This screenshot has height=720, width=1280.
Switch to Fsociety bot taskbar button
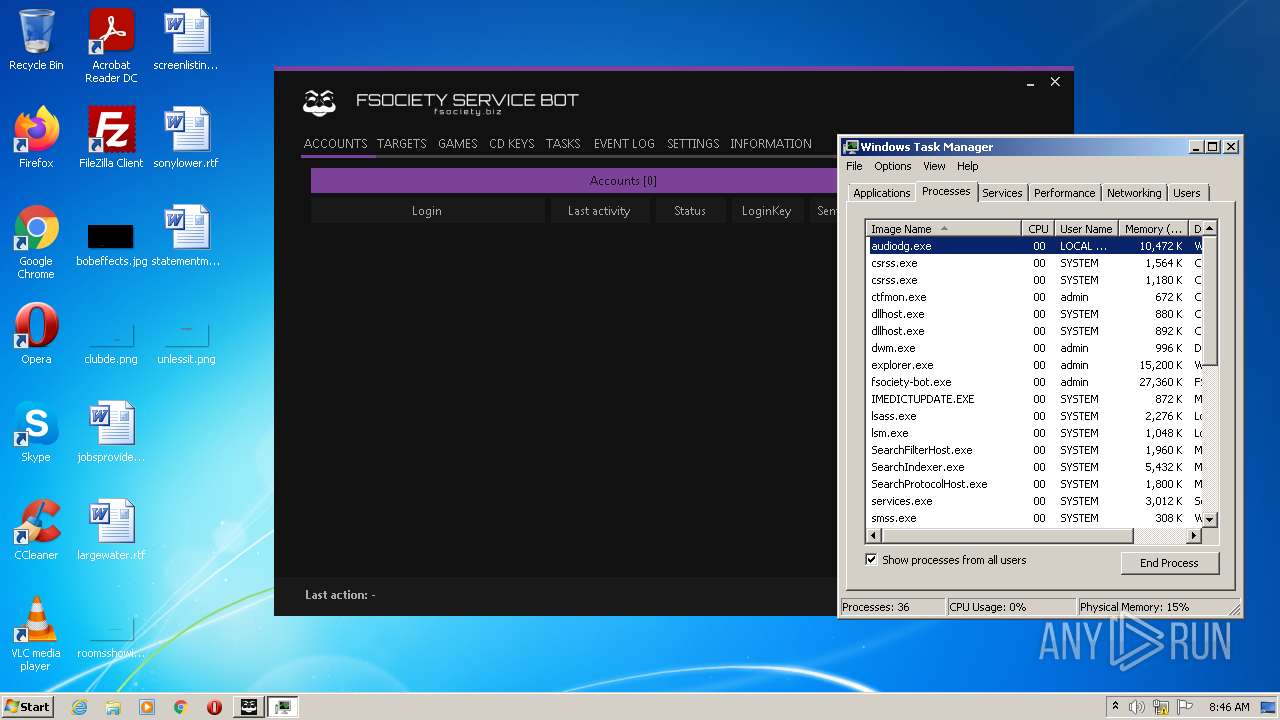point(249,707)
